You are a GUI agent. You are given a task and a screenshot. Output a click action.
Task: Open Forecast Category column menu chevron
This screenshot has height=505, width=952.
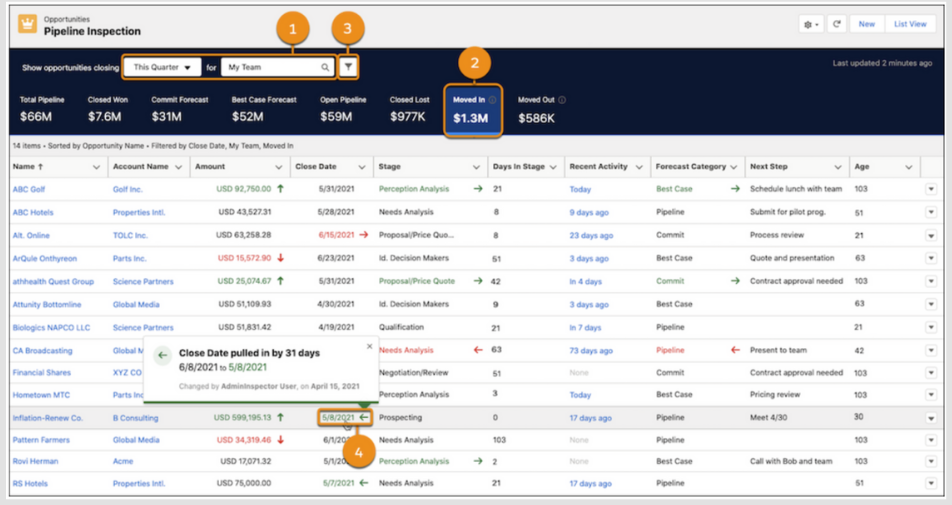[733, 167]
